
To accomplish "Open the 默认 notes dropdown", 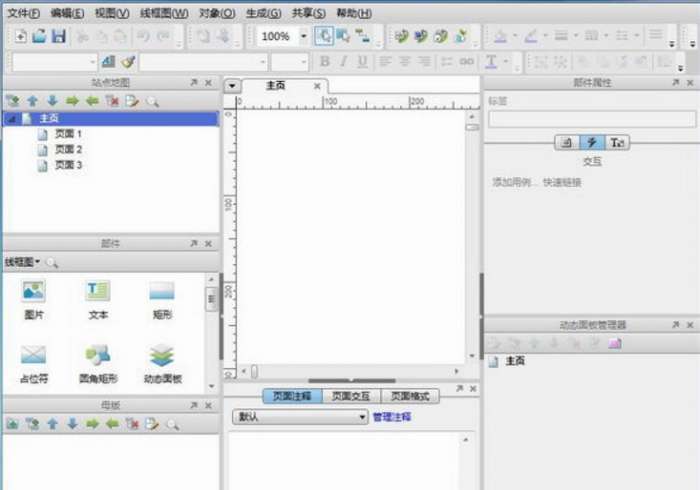I will tap(300, 417).
